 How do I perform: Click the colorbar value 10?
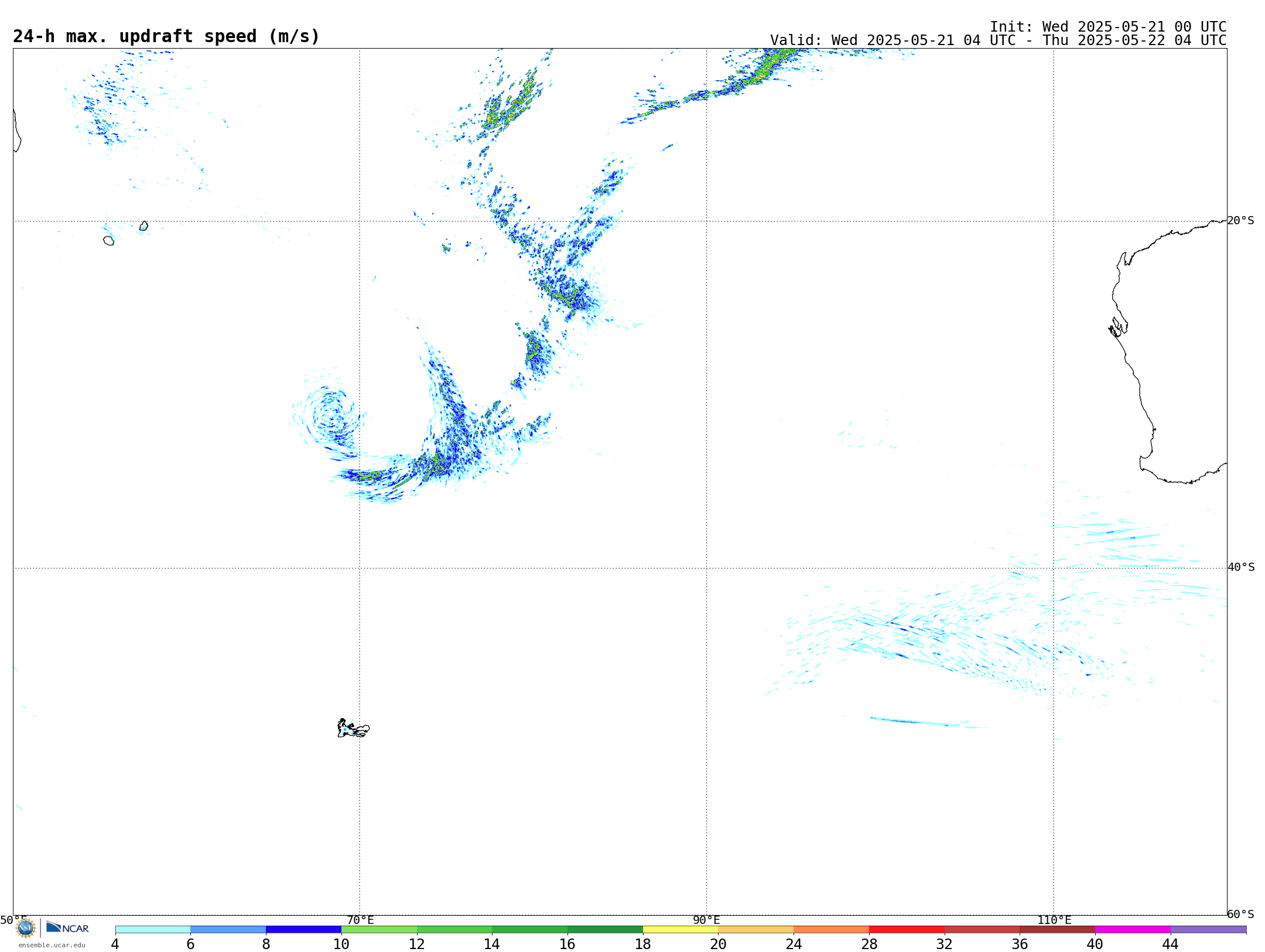tap(341, 944)
